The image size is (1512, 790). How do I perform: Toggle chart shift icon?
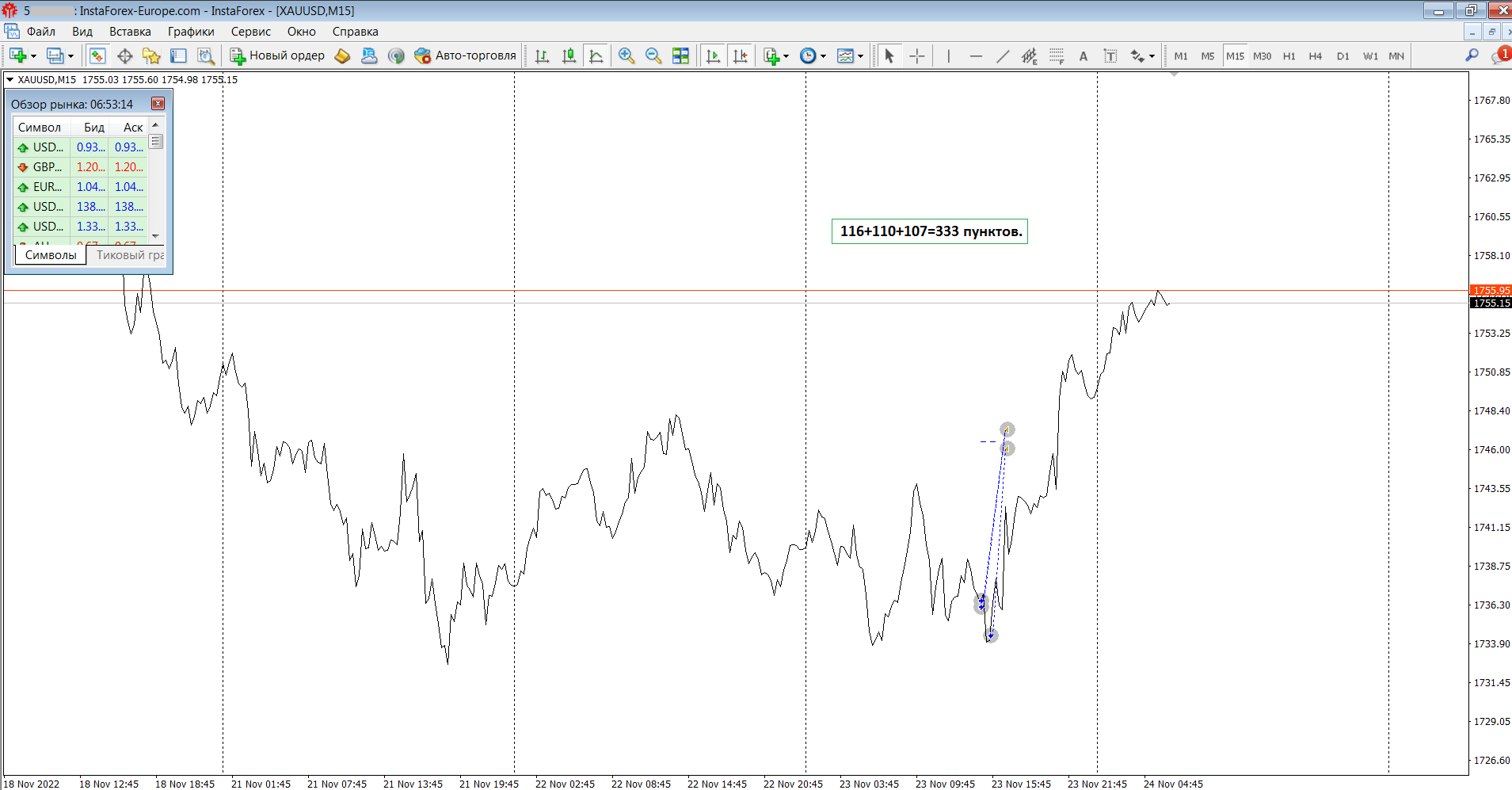[x=740, y=55]
